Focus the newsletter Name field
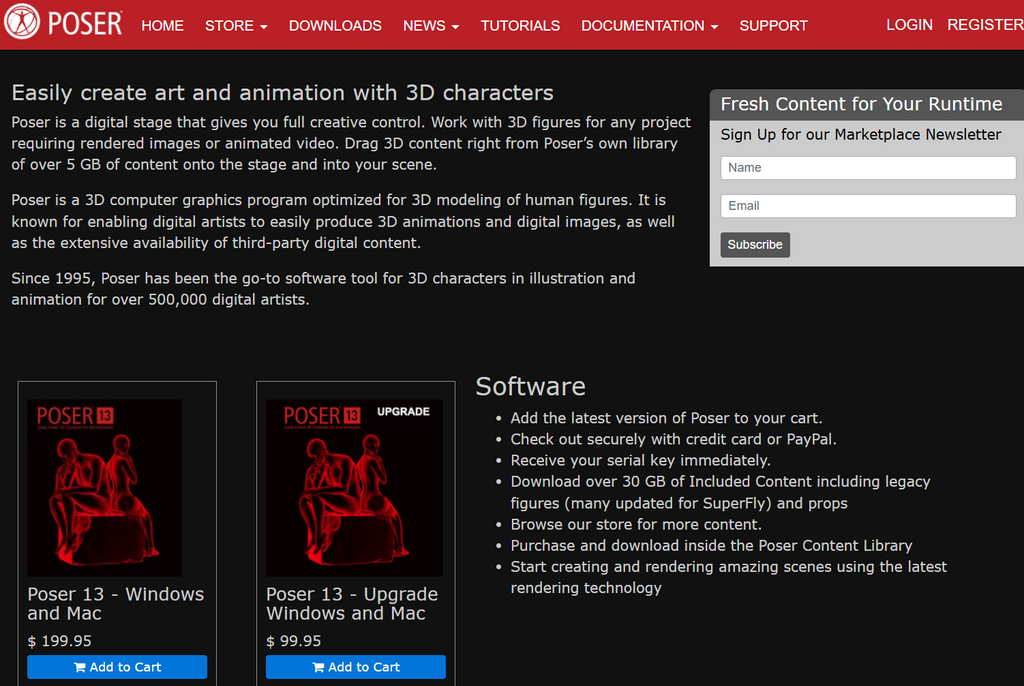Screen dimensions: 1024x686 (868, 168)
